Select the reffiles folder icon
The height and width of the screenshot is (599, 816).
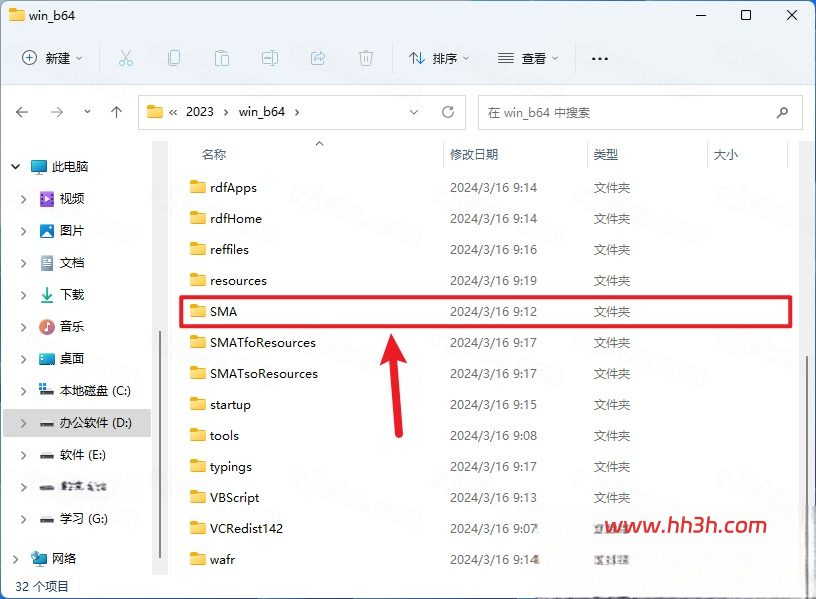coord(198,249)
